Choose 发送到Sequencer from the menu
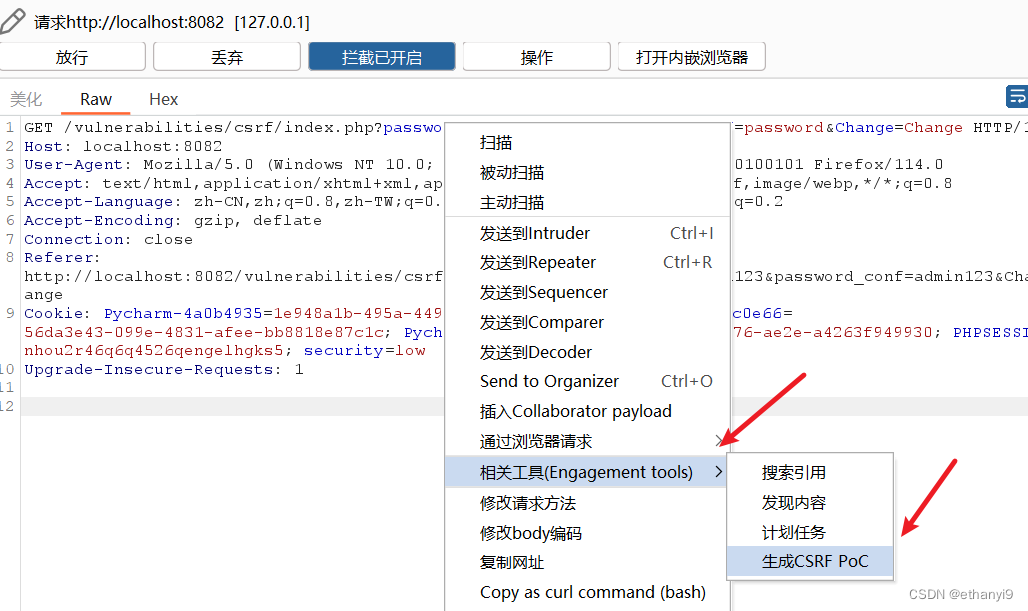Viewport: 1028px width, 611px height. [587, 292]
